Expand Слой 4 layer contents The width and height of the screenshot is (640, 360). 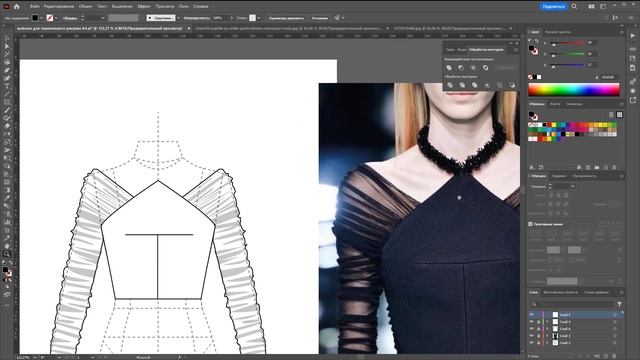pyautogui.click(x=547, y=322)
